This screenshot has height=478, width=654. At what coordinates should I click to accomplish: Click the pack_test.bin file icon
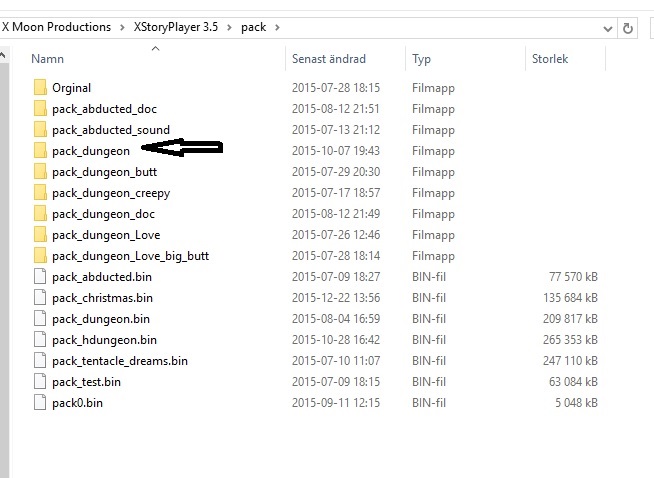click(40, 382)
